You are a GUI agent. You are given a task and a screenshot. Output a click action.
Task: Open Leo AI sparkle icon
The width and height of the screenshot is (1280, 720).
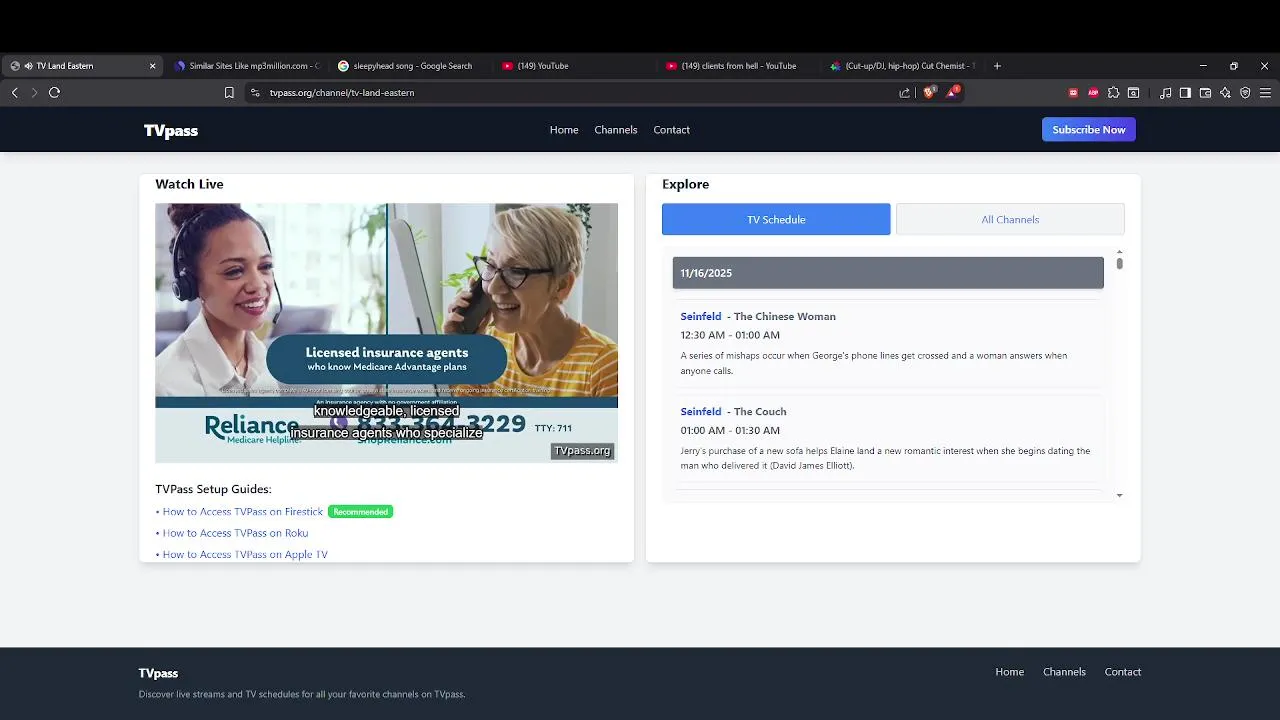point(1225,92)
